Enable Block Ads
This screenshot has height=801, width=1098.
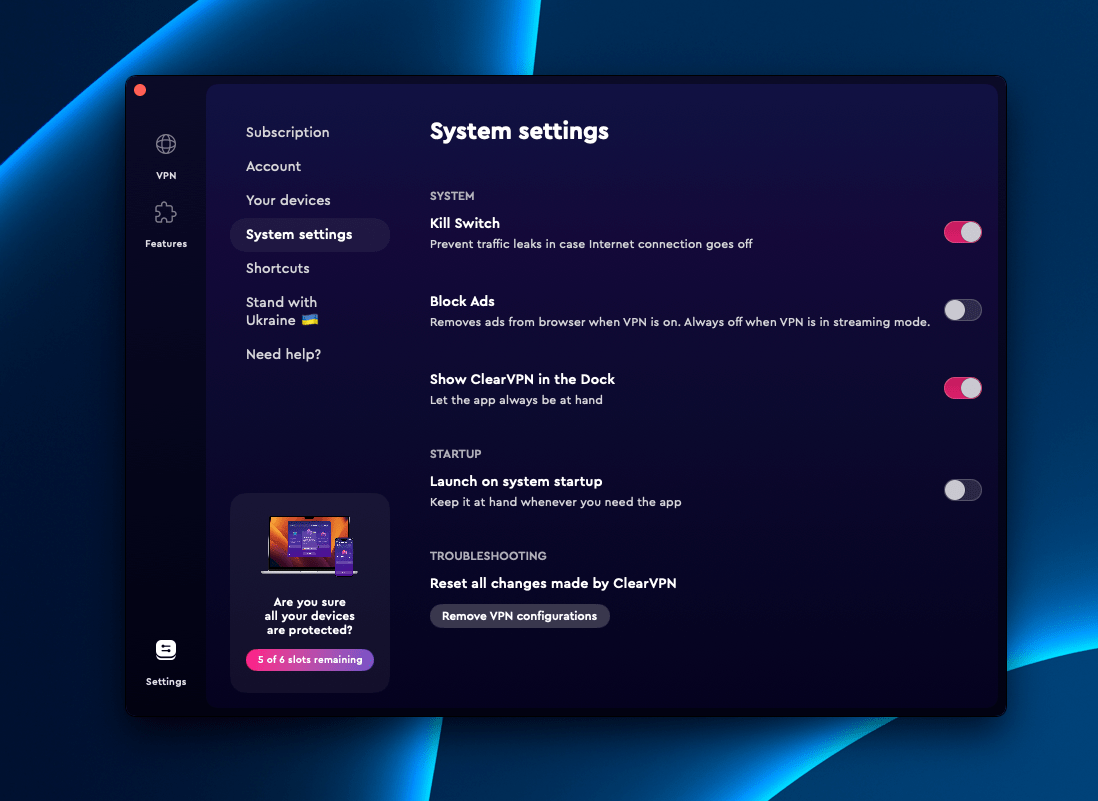pos(962,310)
